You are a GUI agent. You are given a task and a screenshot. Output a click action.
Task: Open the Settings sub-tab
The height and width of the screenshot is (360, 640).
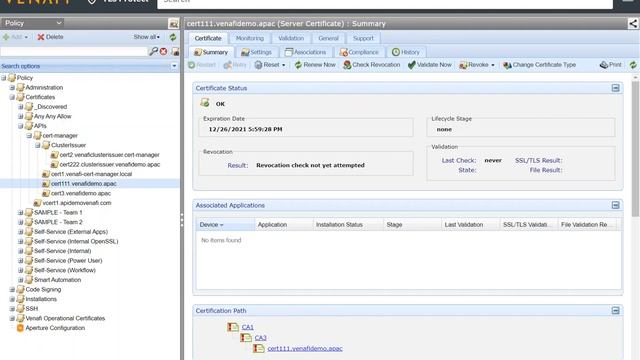pyautogui.click(x=256, y=52)
